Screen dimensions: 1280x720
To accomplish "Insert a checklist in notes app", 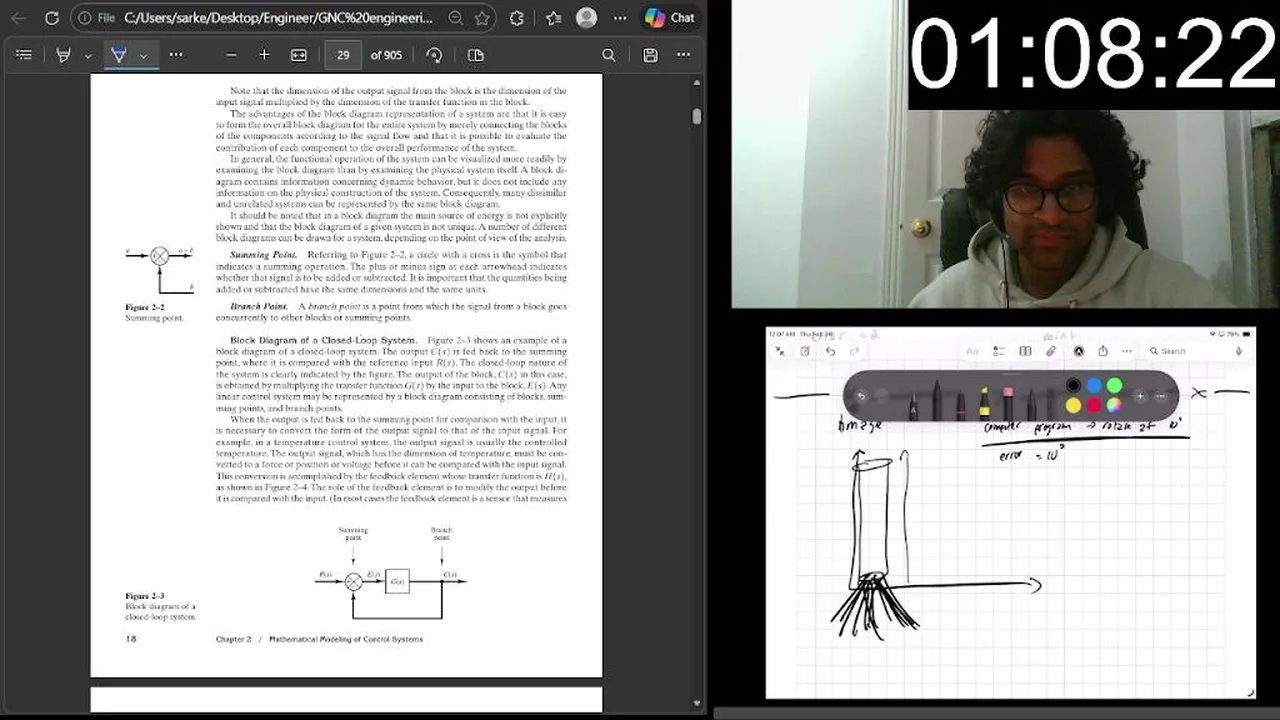I will tap(999, 351).
